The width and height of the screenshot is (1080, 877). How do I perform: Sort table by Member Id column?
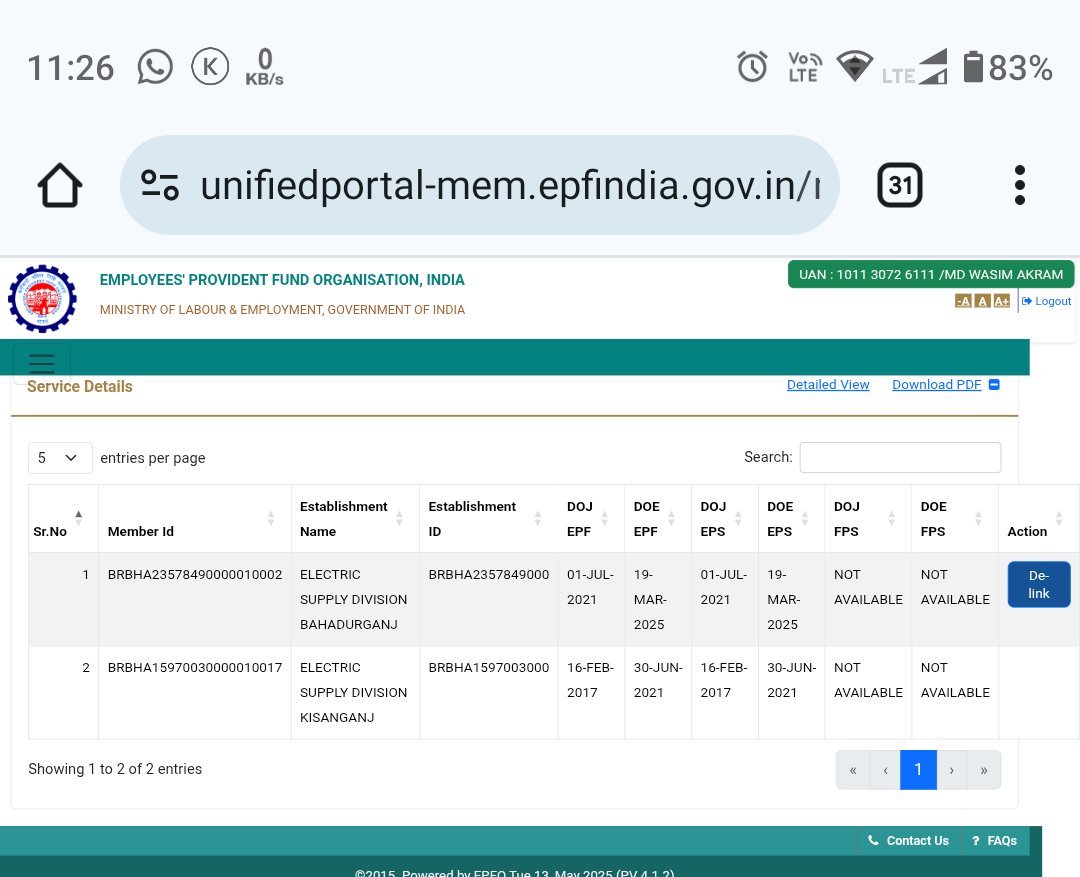(x=195, y=519)
